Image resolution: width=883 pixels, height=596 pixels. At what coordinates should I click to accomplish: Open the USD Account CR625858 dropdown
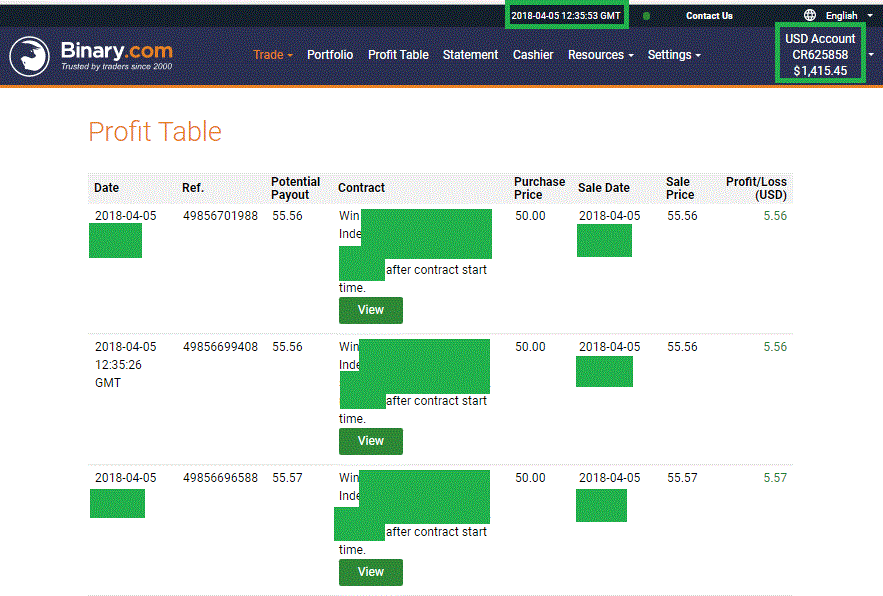pos(820,54)
